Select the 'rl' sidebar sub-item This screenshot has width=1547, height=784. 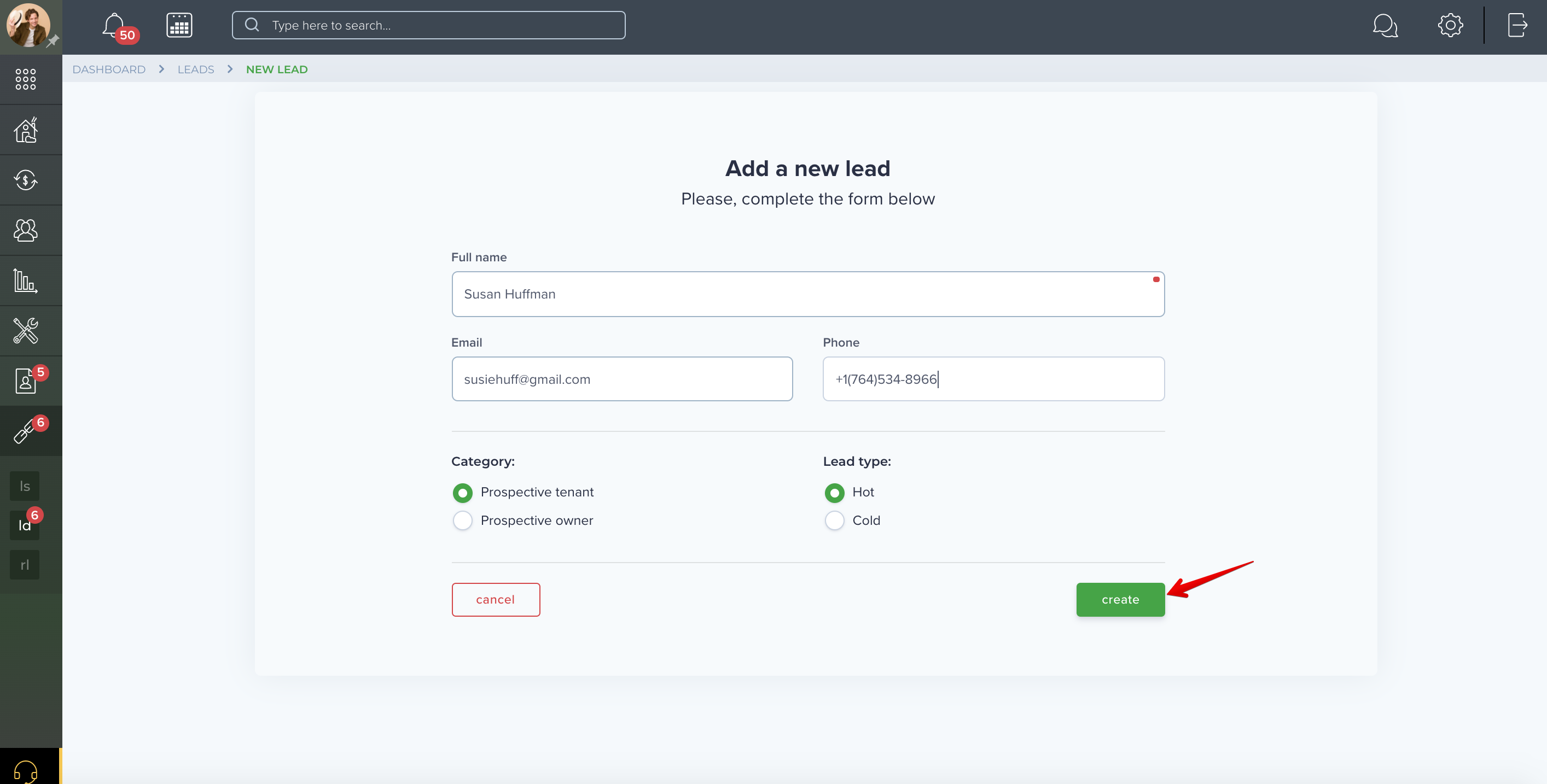click(25, 565)
